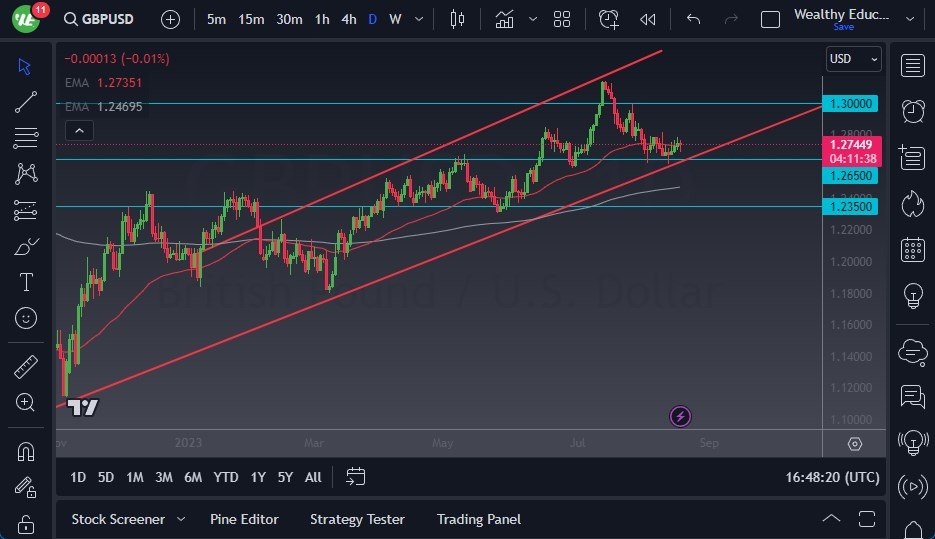Switch to the Pine Editor tab
The width and height of the screenshot is (935, 539).
244,519
